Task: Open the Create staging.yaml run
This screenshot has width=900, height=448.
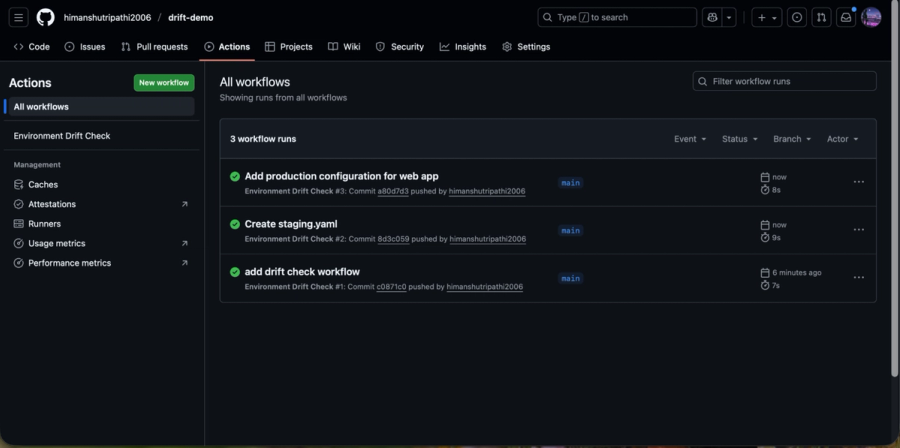Action: pyautogui.click(x=291, y=224)
